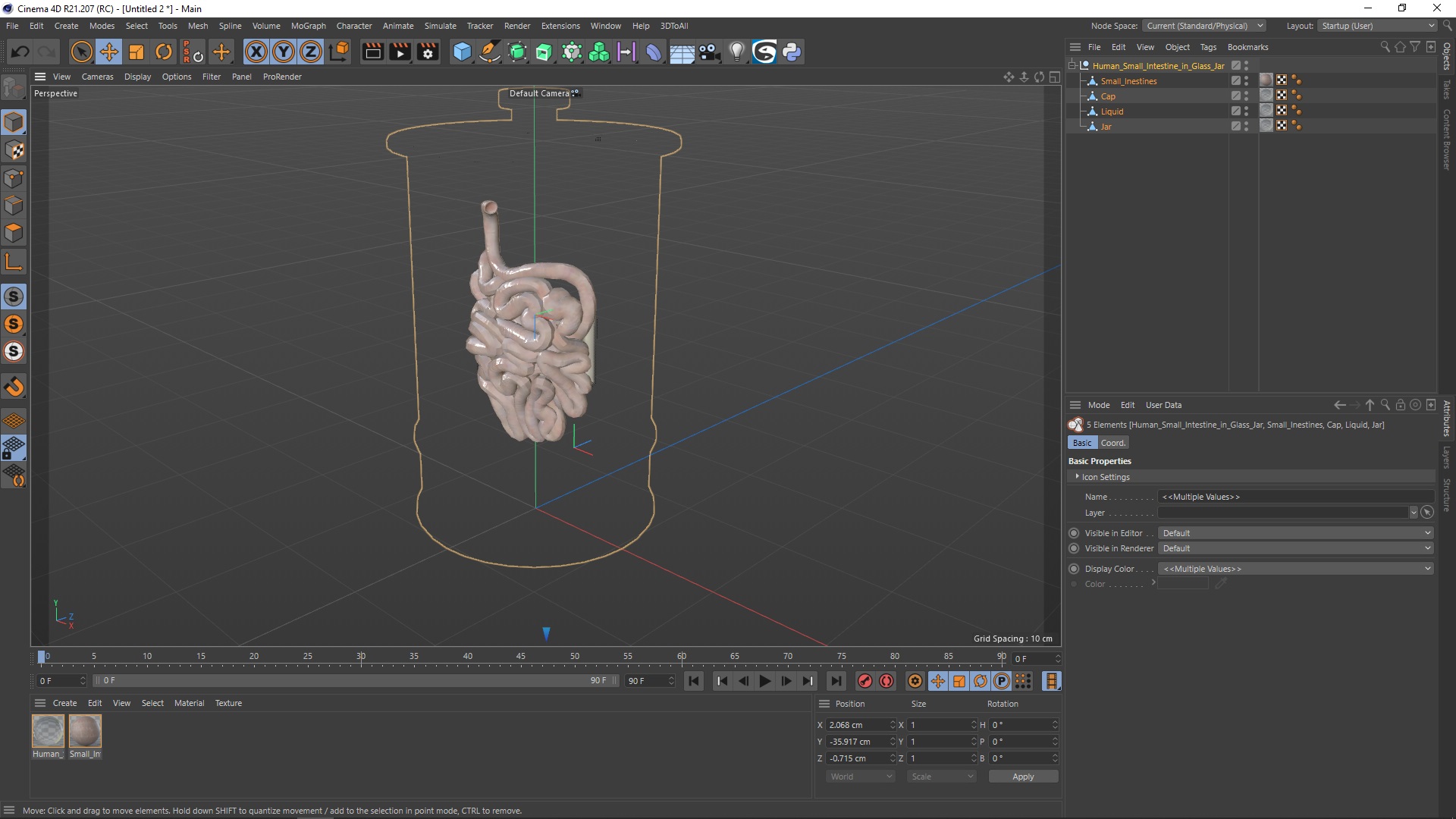Viewport: 1456px width, 819px height.
Task: Toggle Enable Snap magnet icon
Action: (14, 387)
